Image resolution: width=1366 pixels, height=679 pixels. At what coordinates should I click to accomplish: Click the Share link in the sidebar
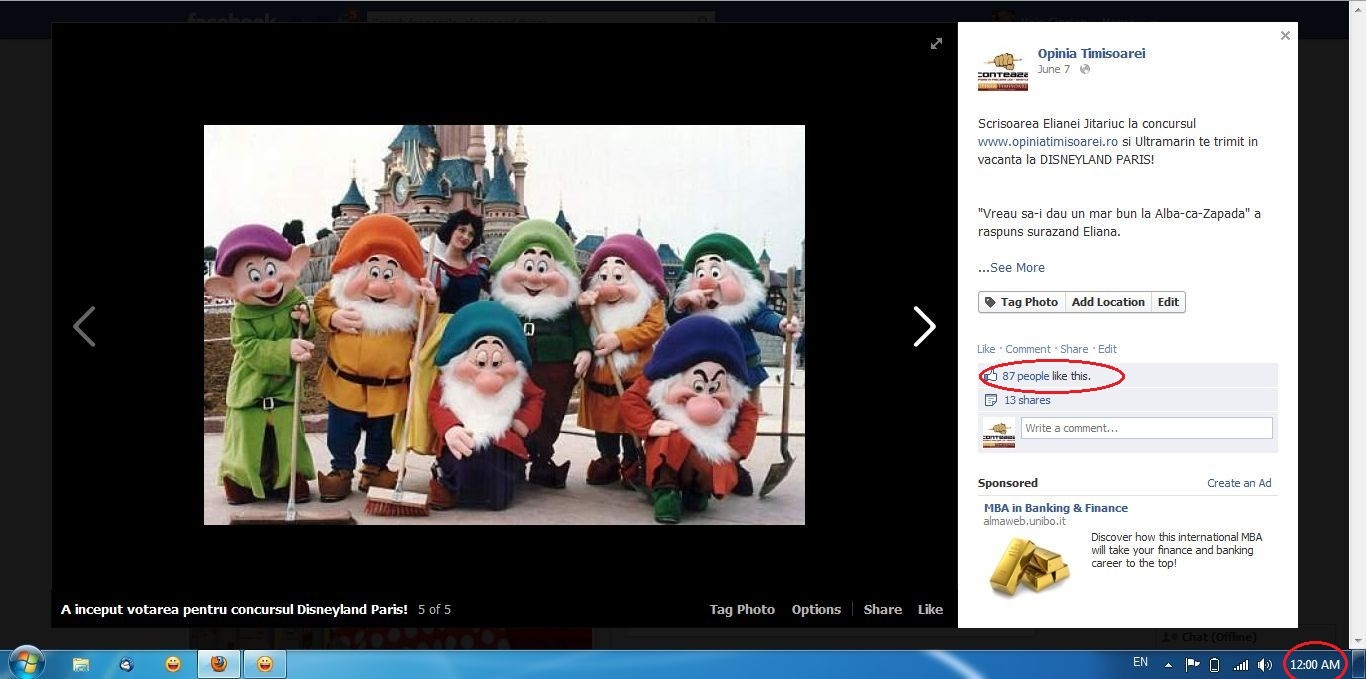[x=1074, y=349]
